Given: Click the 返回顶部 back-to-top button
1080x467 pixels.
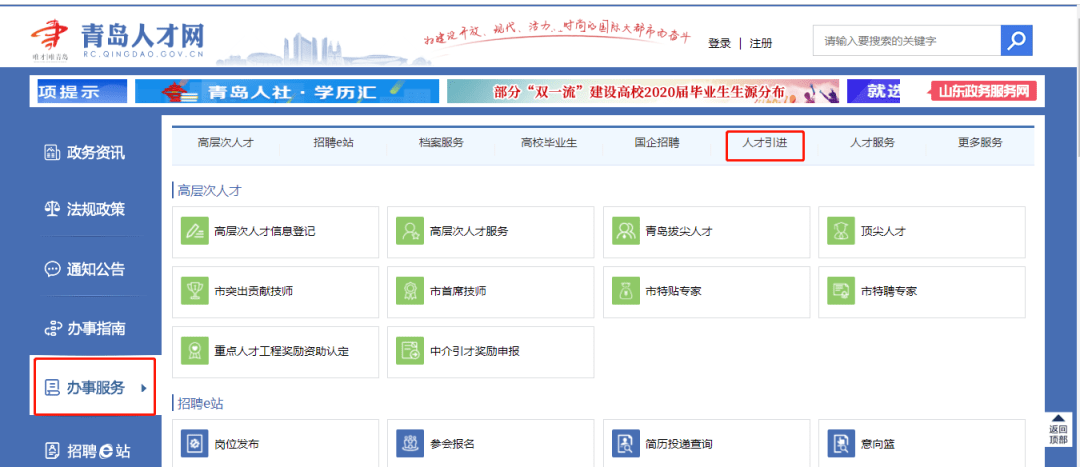Looking at the screenshot, I should click(x=1057, y=430).
